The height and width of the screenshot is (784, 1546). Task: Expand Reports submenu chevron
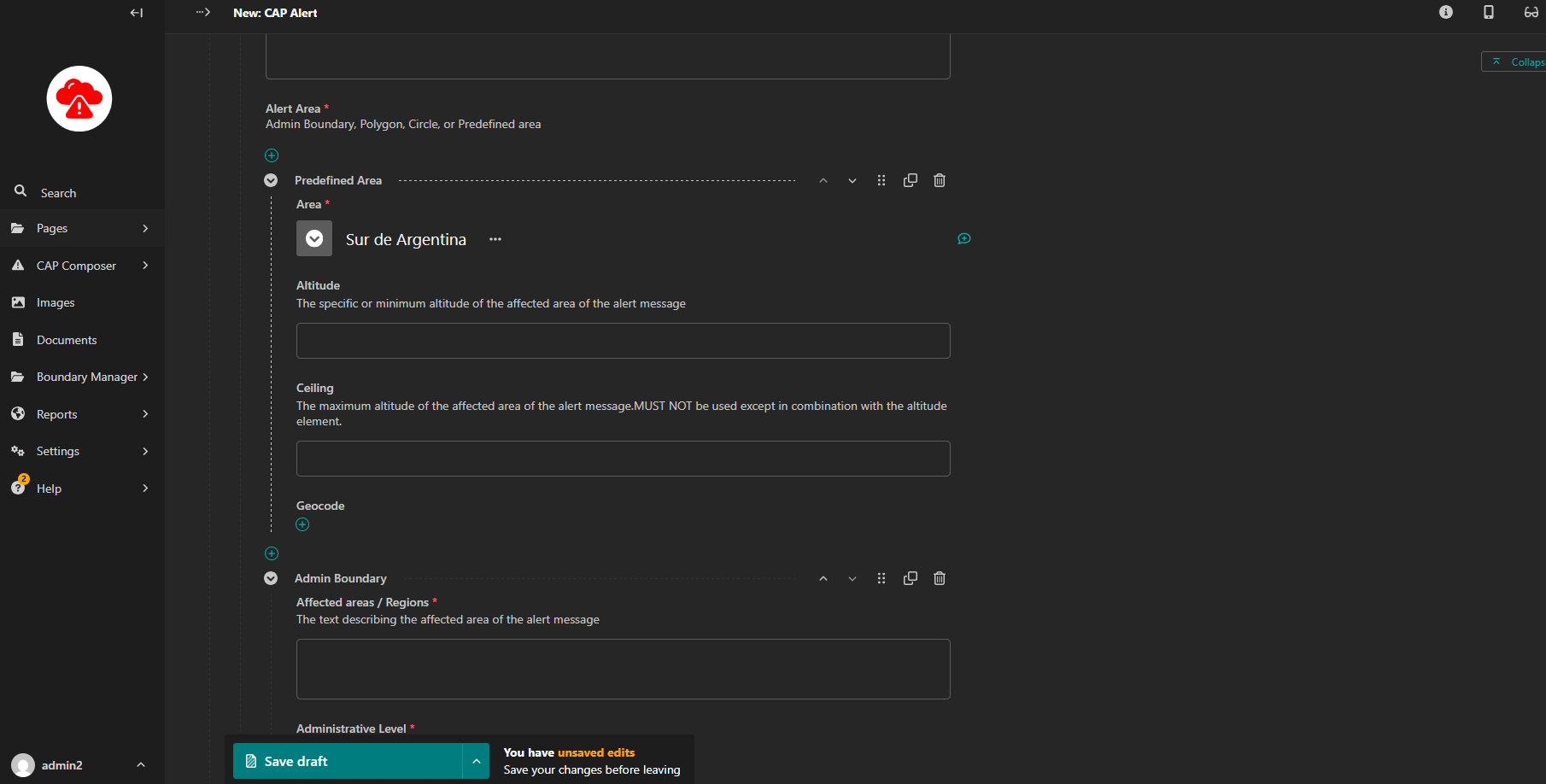tap(145, 414)
